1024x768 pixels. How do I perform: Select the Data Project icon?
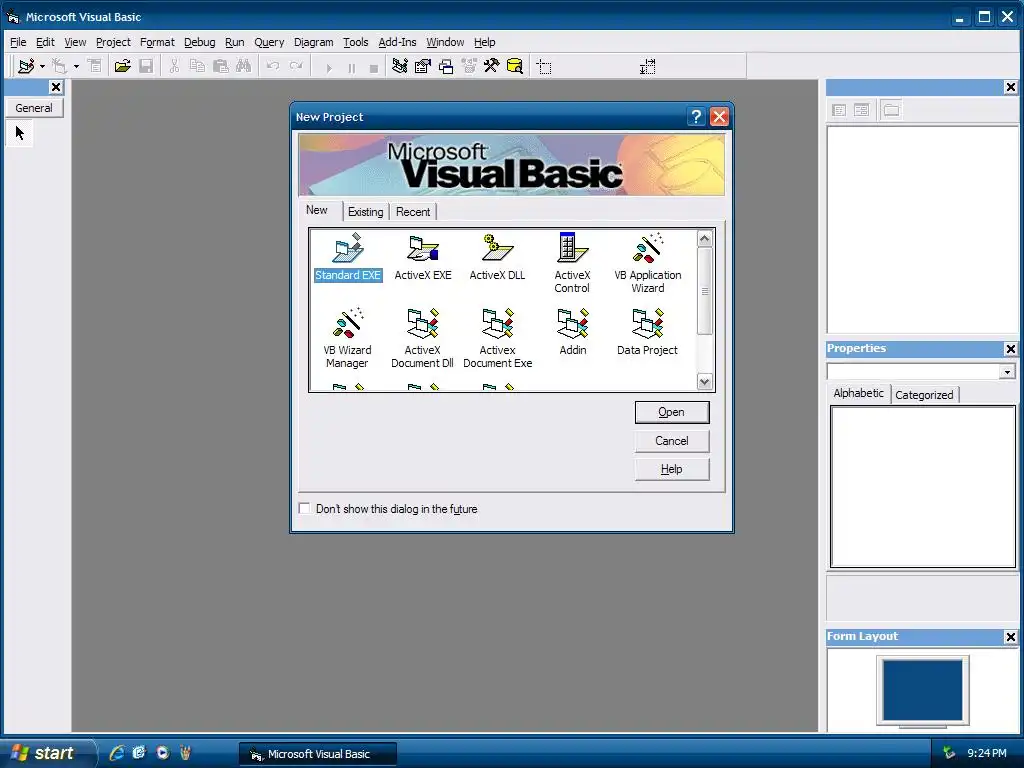click(647, 332)
